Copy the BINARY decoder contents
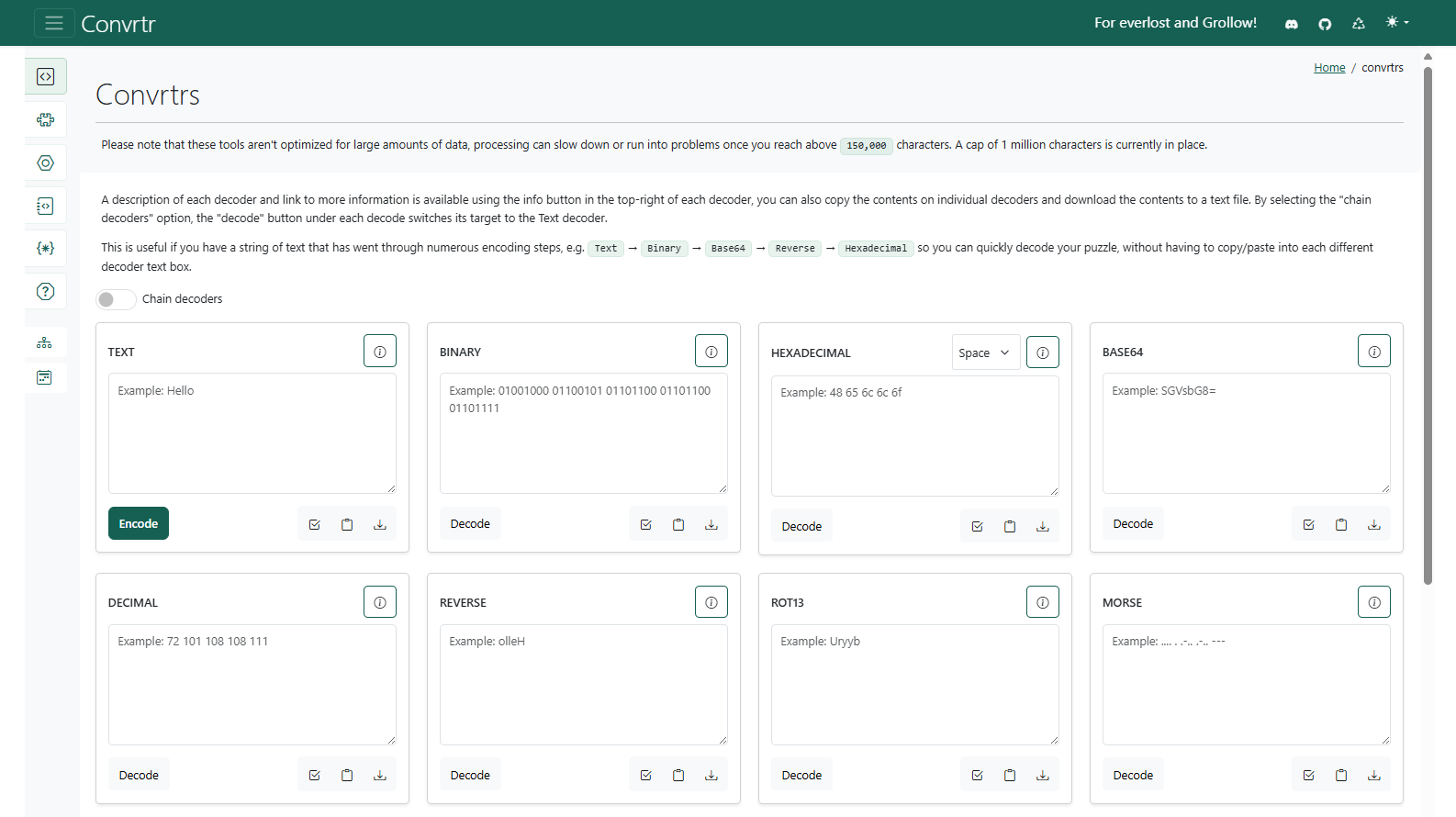The height and width of the screenshot is (817, 1456). [678, 524]
